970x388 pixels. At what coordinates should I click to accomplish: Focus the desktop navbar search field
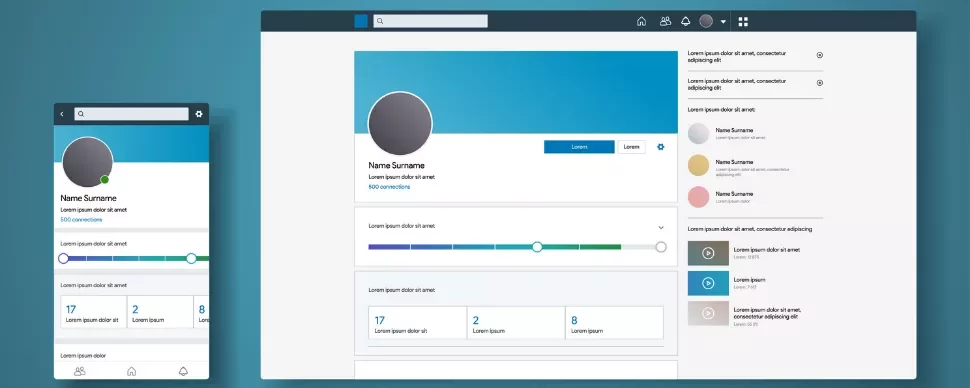click(431, 22)
